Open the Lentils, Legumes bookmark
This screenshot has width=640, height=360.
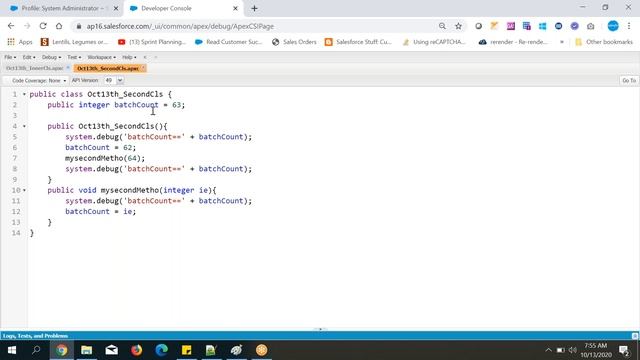click(75, 42)
